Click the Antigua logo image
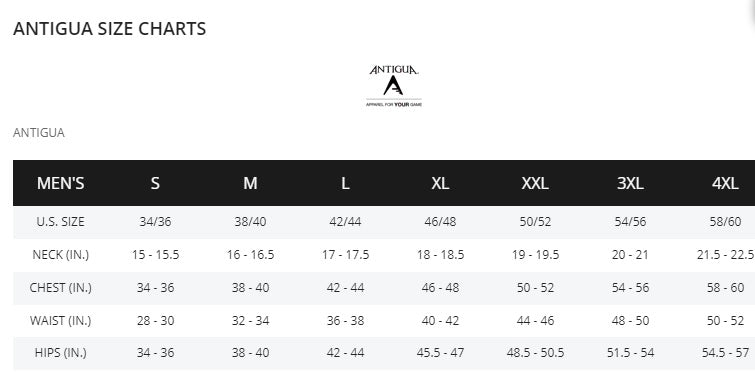 pos(394,86)
